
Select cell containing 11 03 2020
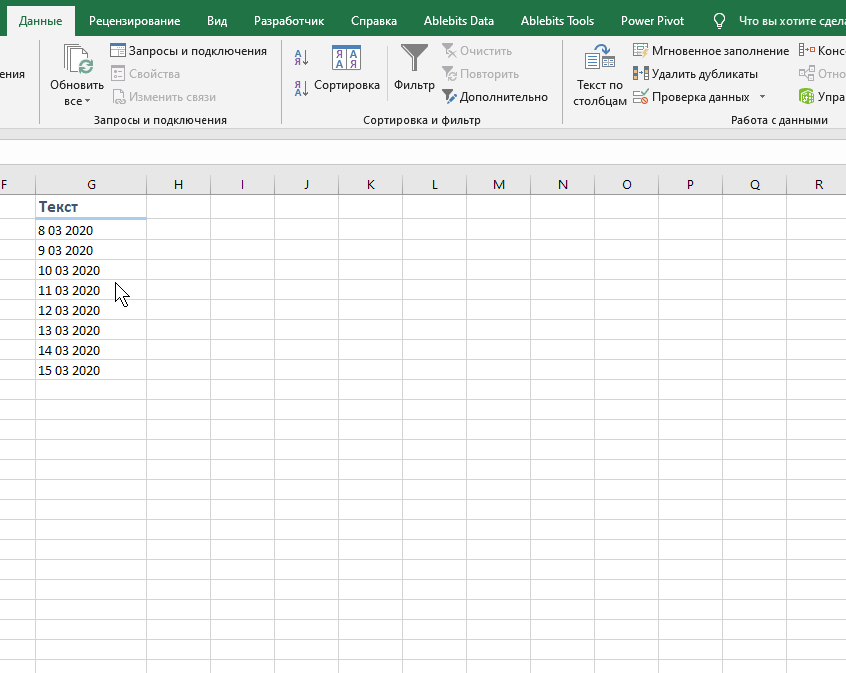coord(90,291)
